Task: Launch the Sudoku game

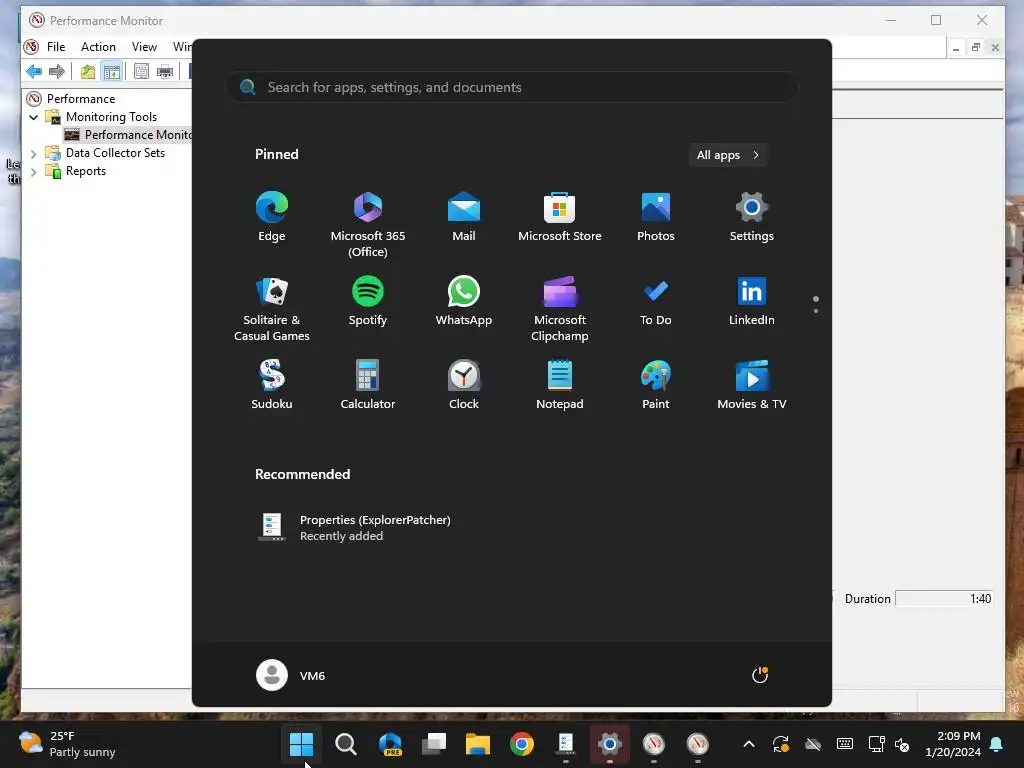Action: pyautogui.click(x=272, y=385)
